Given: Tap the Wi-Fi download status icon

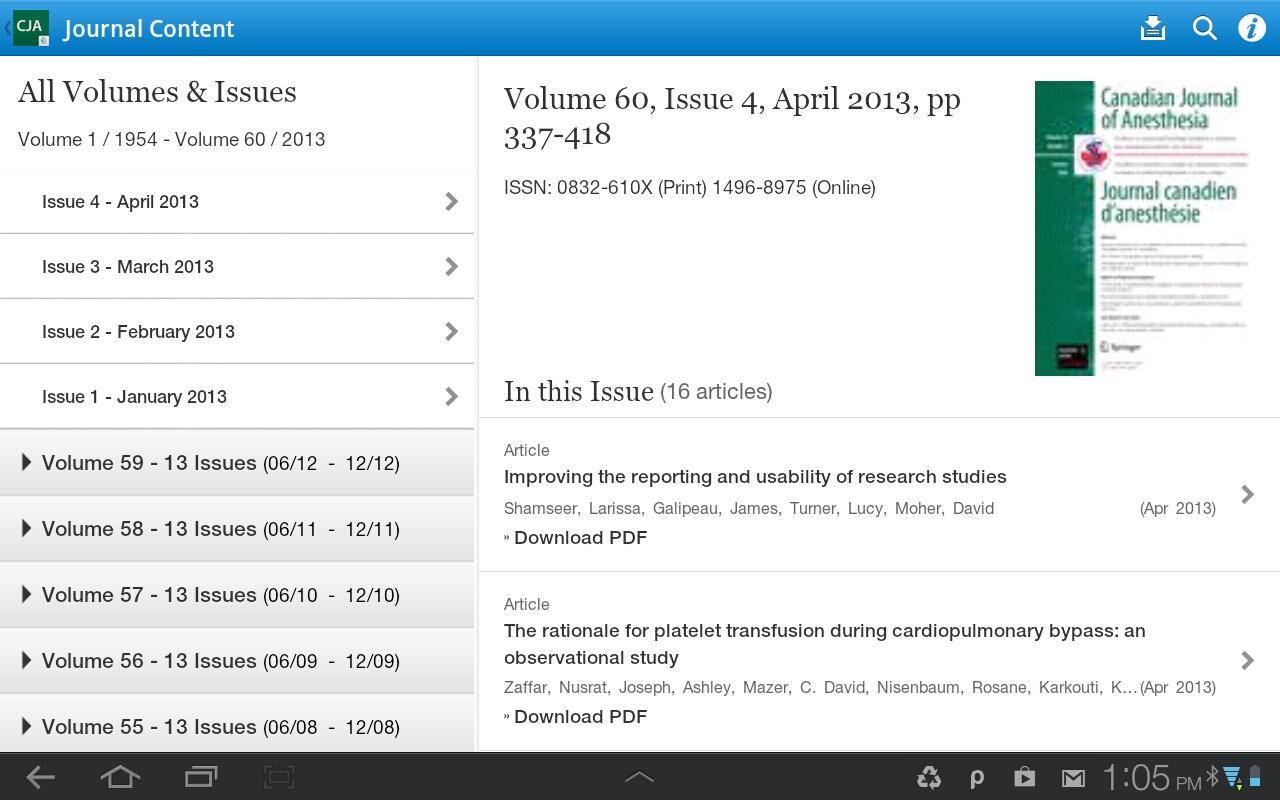Looking at the screenshot, I should (1232, 777).
